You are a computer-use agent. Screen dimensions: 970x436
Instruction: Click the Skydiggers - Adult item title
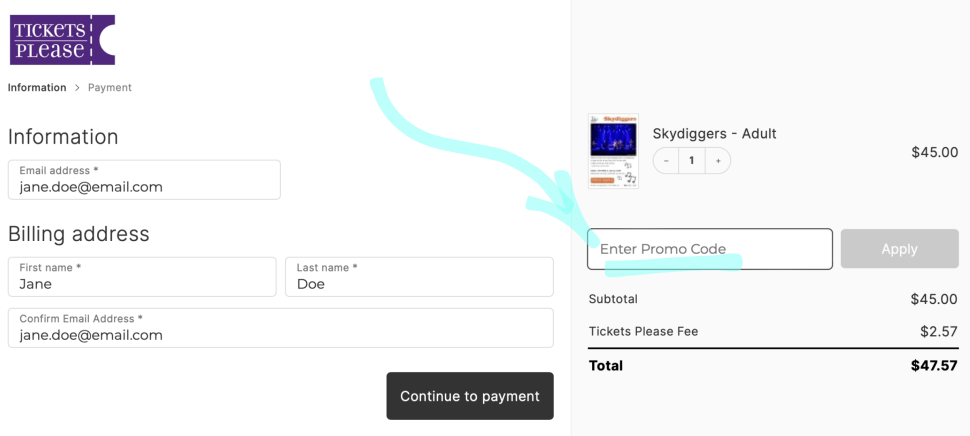click(x=714, y=134)
